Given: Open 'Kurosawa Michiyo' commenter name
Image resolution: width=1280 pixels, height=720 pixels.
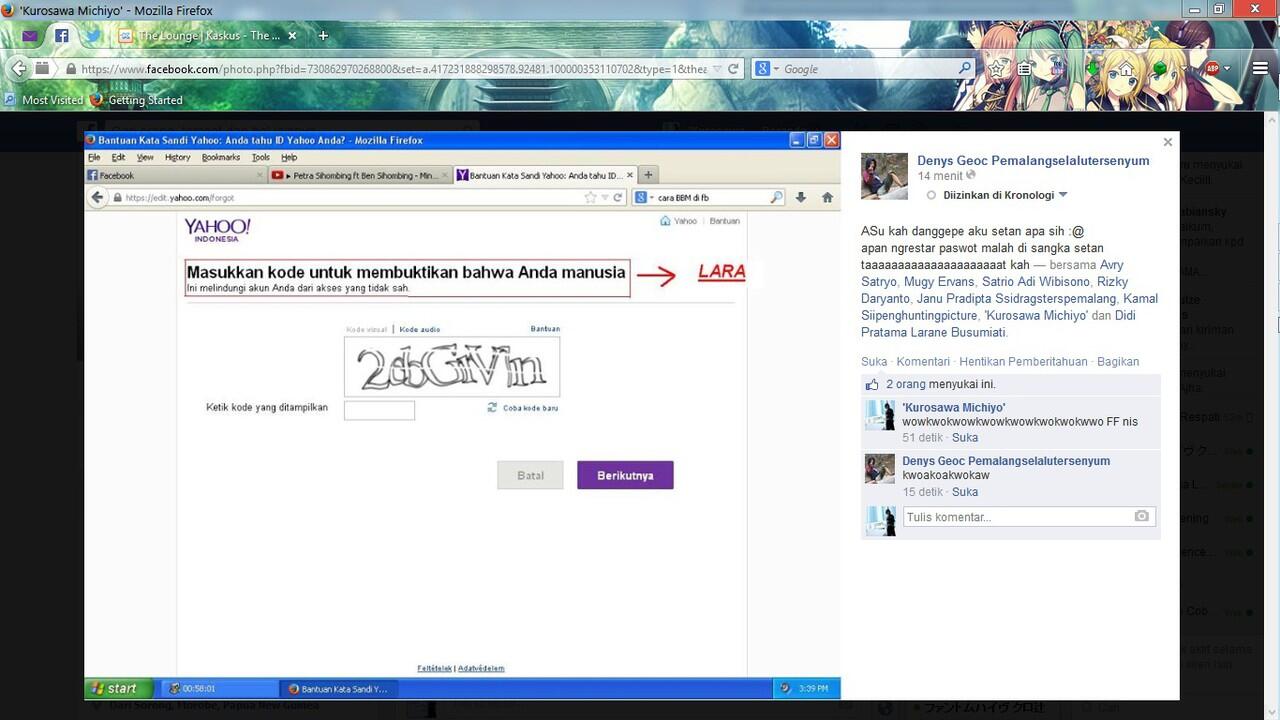Looking at the screenshot, I should coord(954,408).
